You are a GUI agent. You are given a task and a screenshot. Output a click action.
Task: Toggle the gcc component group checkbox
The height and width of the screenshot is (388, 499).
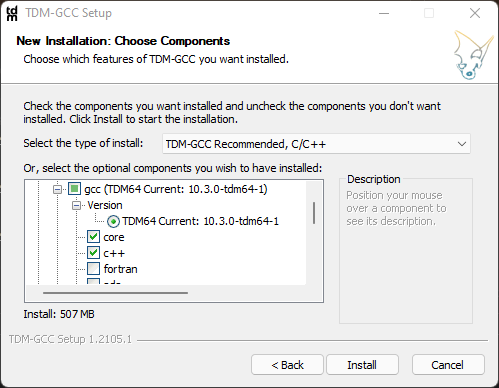(74, 189)
